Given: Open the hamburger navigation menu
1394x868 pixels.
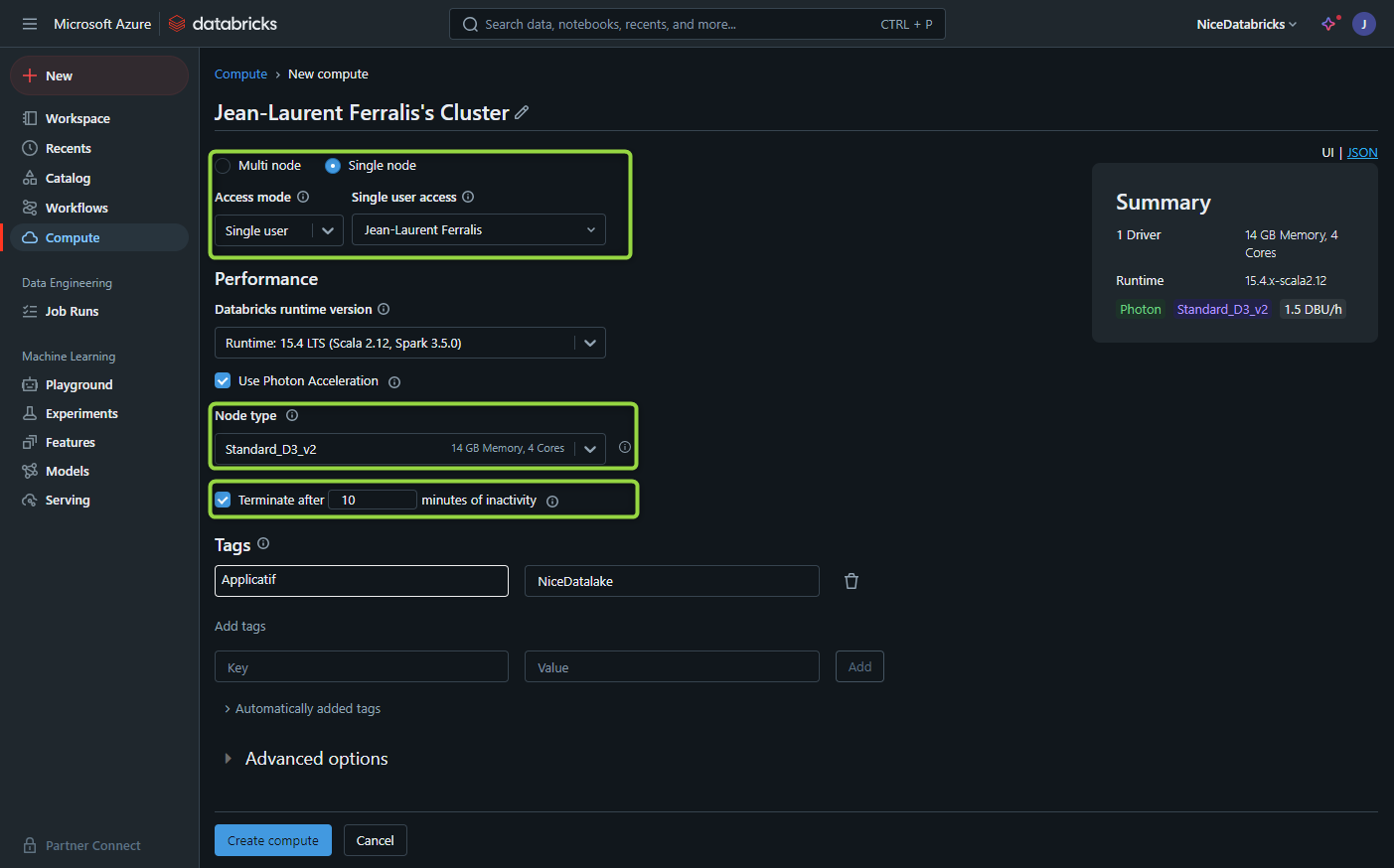Looking at the screenshot, I should tap(30, 24).
